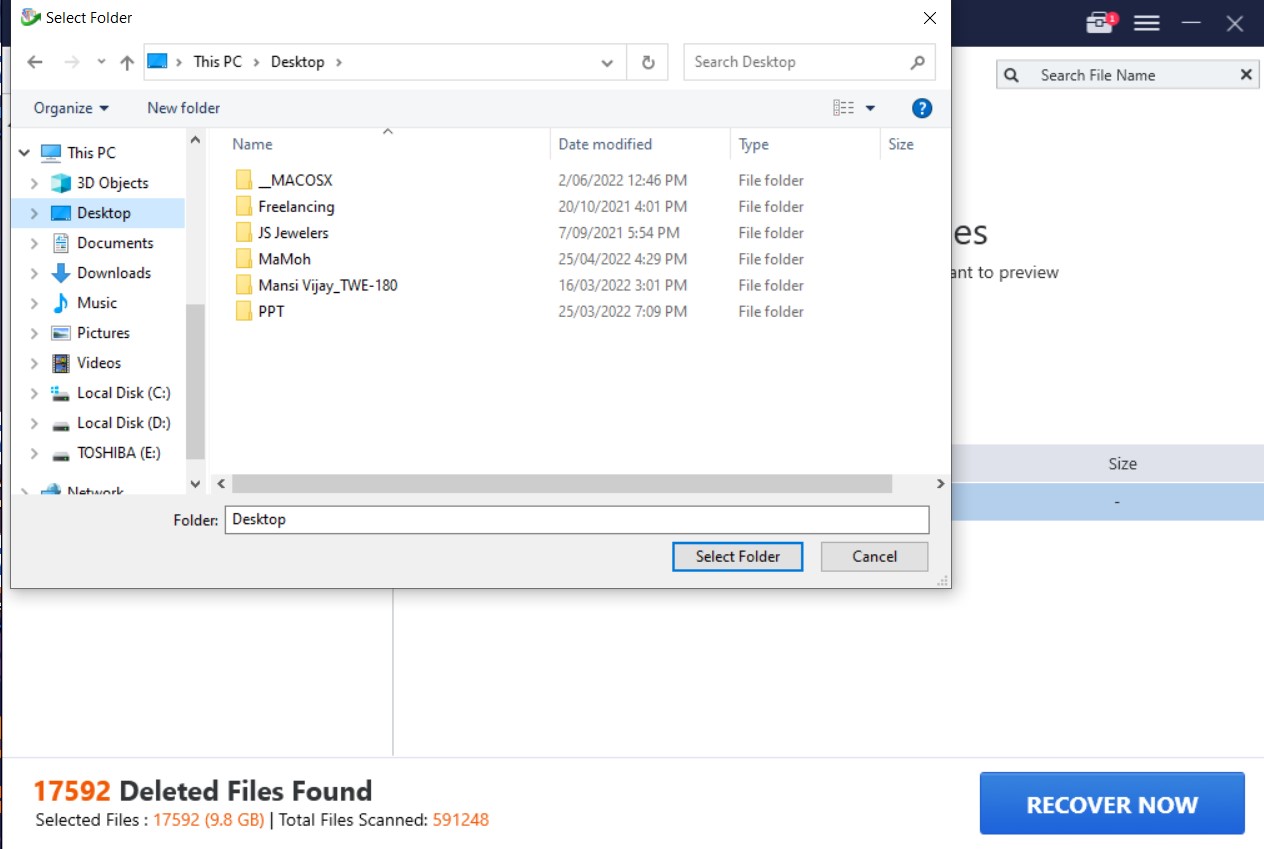Expand the Local Disk (C:) tree node

34,393
